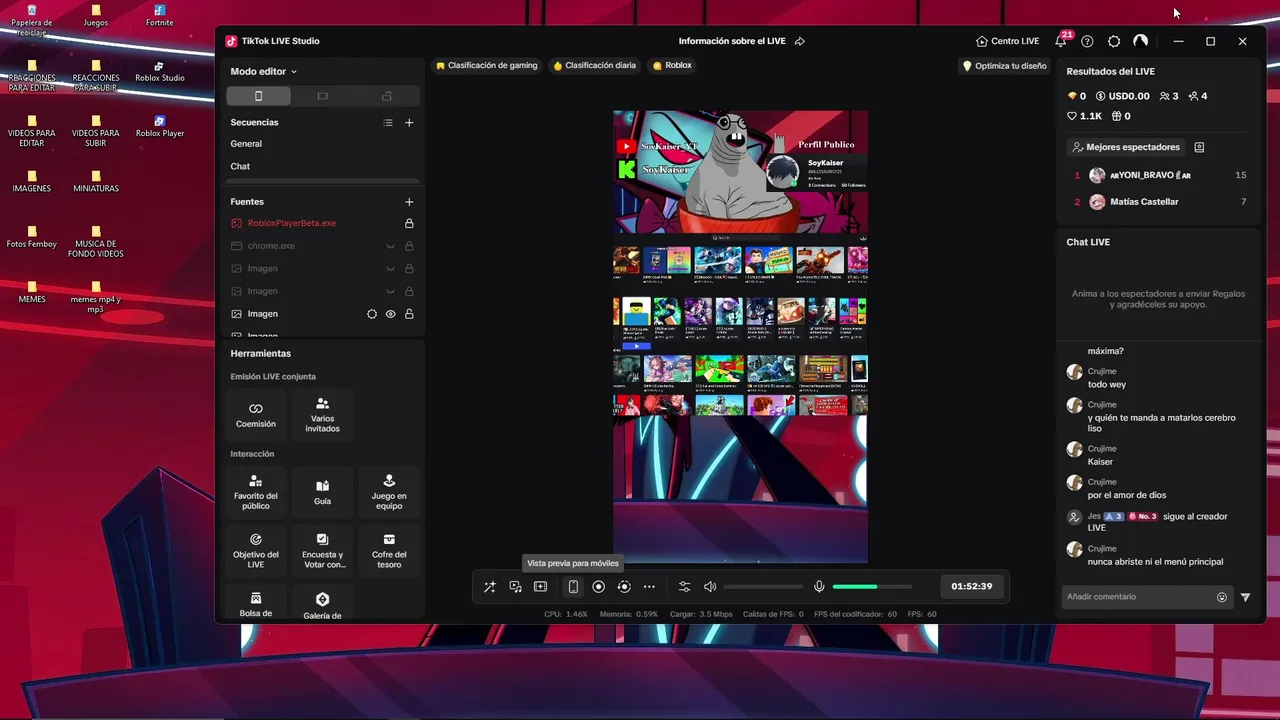1280x720 pixels.
Task: Open Roblox Studio desktop shortcut
Action: pyautogui.click(x=160, y=72)
